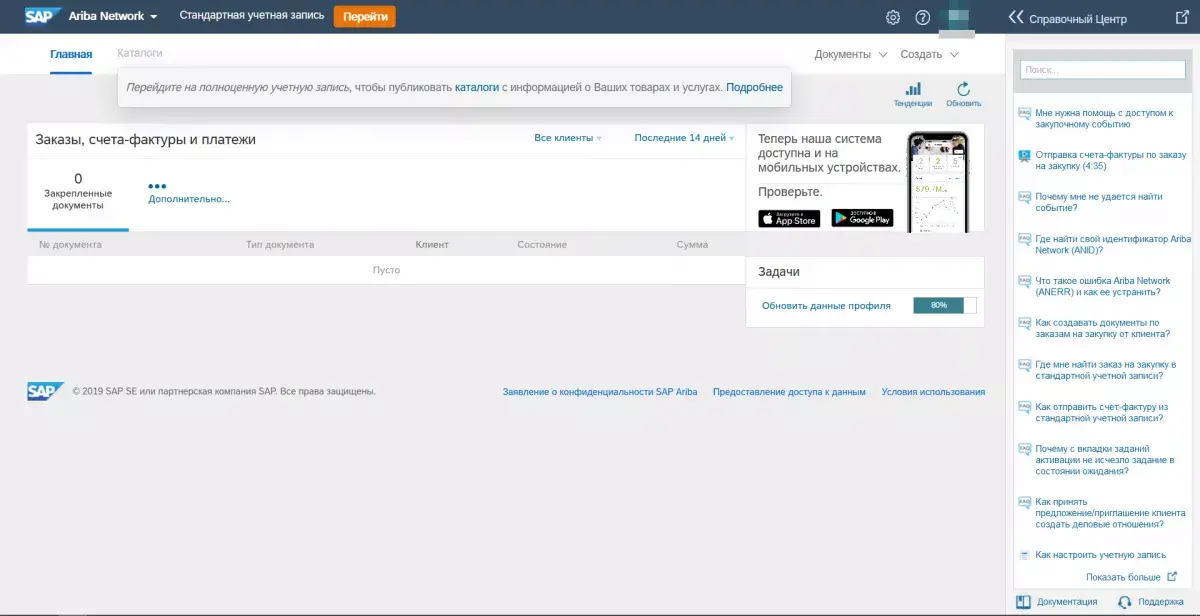Click the Документация book icon
This screenshot has height=616, width=1200.
click(1023, 602)
